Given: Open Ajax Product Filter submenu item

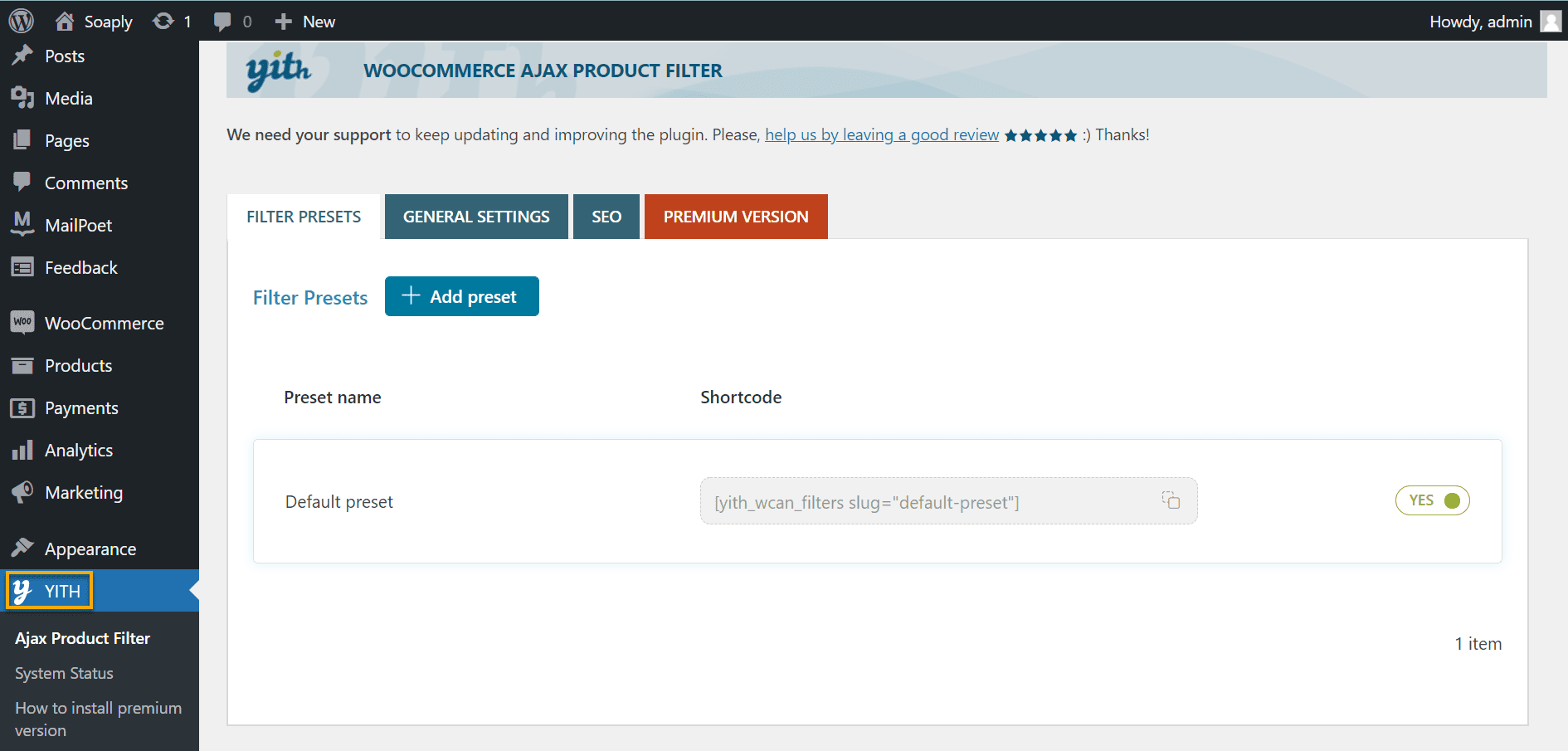Looking at the screenshot, I should [x=83, y=638].
